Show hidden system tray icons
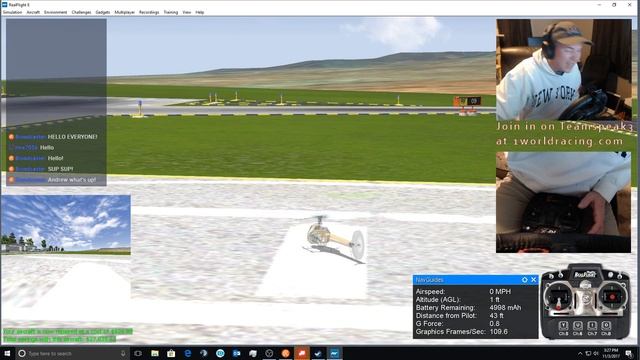The height and width of the screenshot is (360, 640). coord(580,353)
